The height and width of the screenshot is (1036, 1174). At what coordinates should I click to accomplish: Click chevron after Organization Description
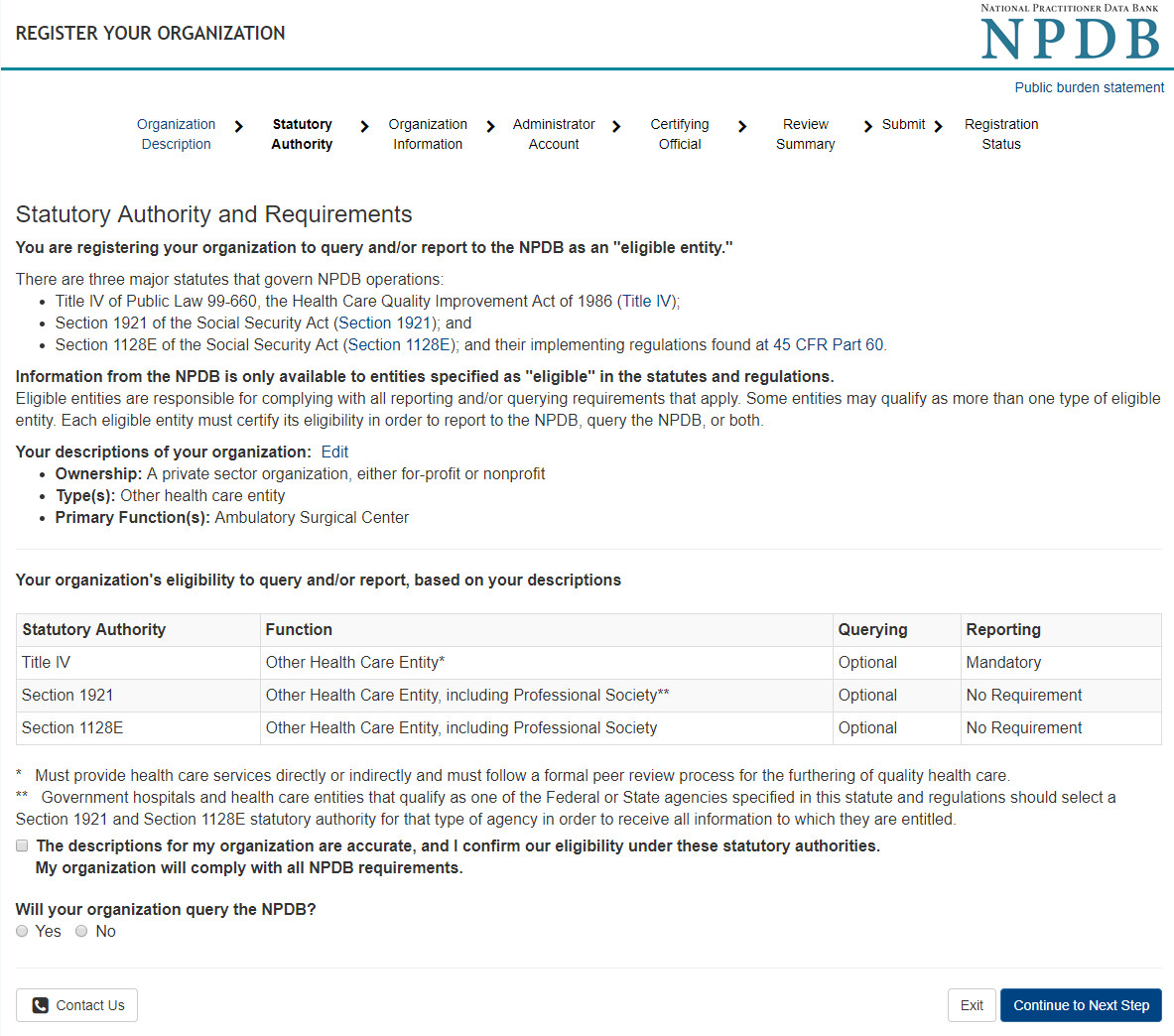click(239, 126)
